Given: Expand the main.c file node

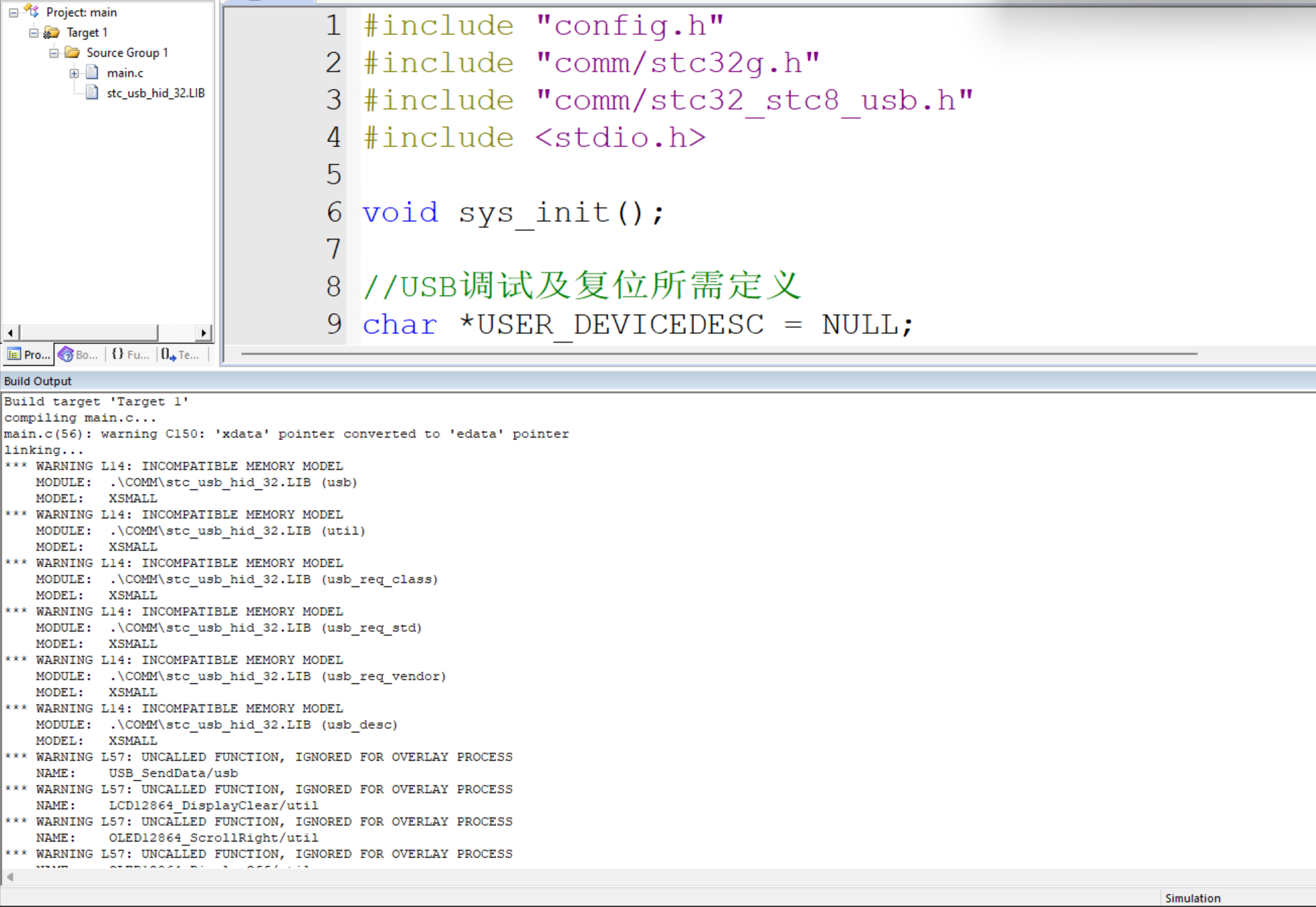Looking at the screenshot, I should tap(74, 73).
